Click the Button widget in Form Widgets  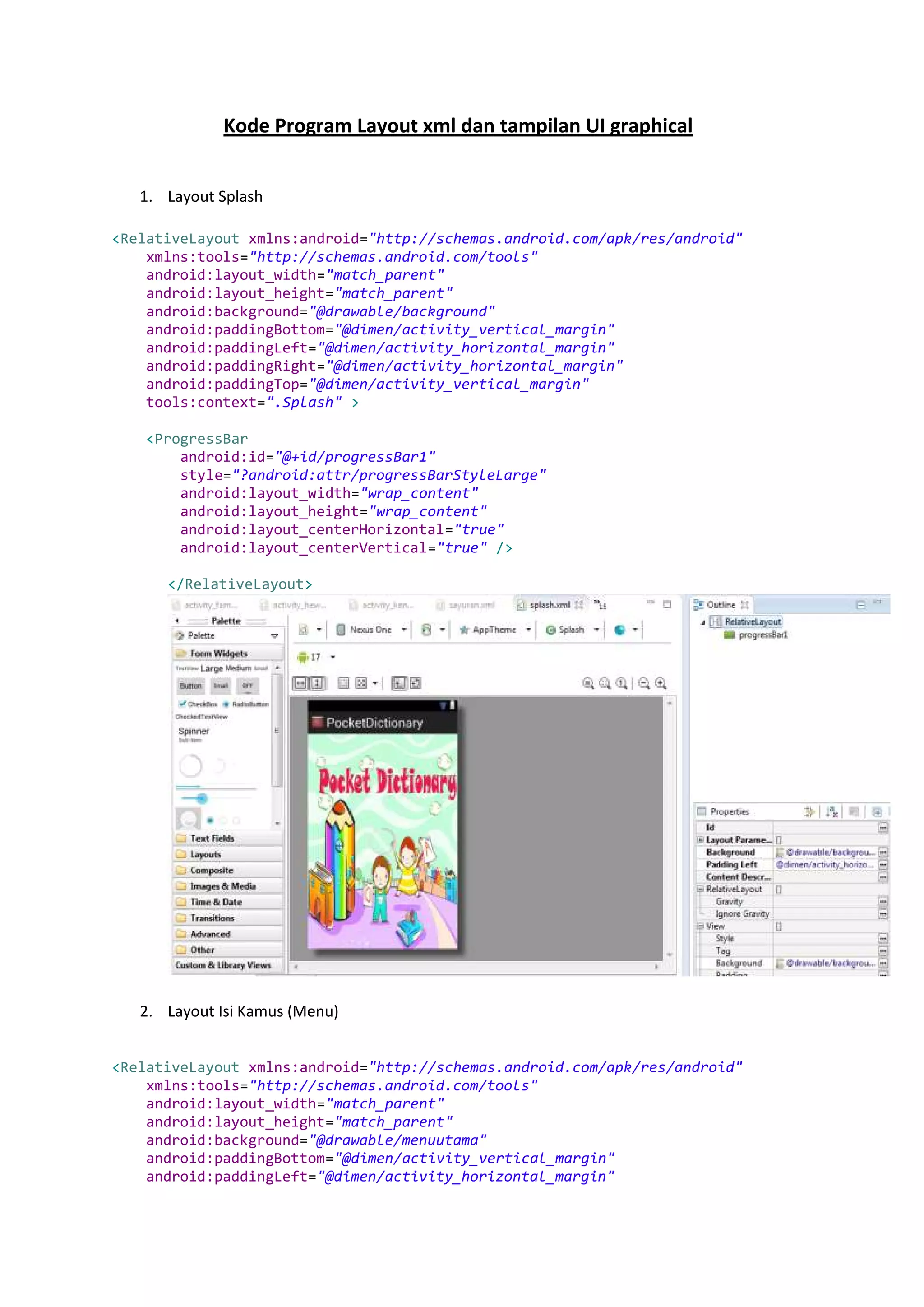pos(190,686)
